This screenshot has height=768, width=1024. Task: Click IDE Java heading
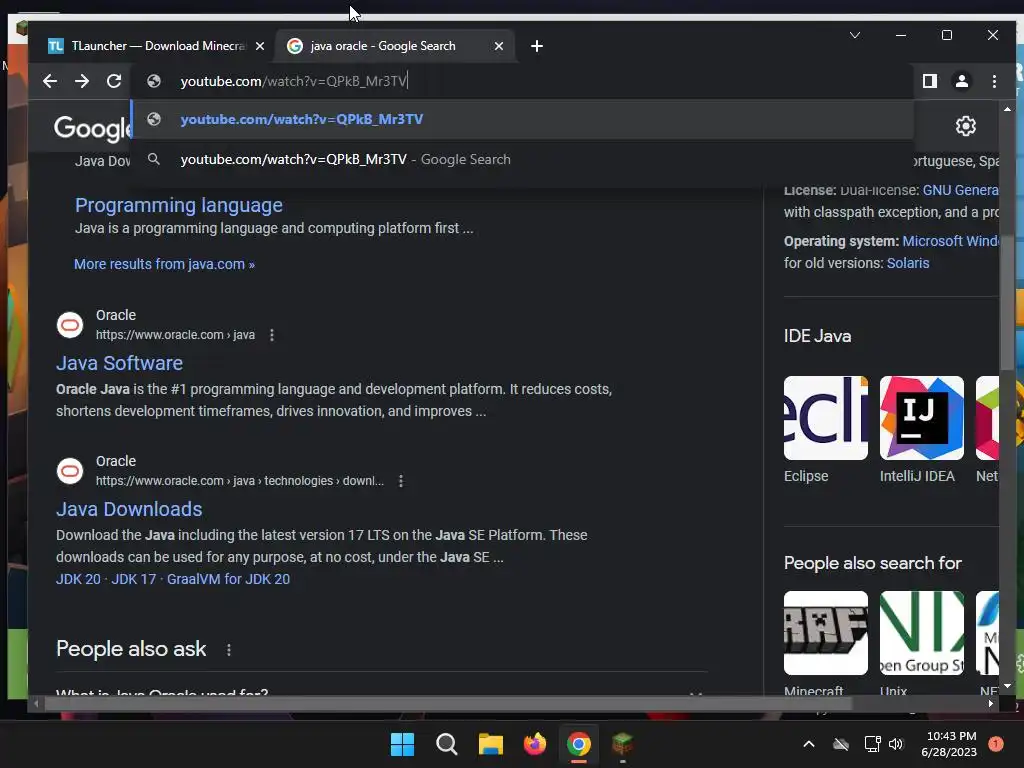pyautogui.click(x=817, y=336)
